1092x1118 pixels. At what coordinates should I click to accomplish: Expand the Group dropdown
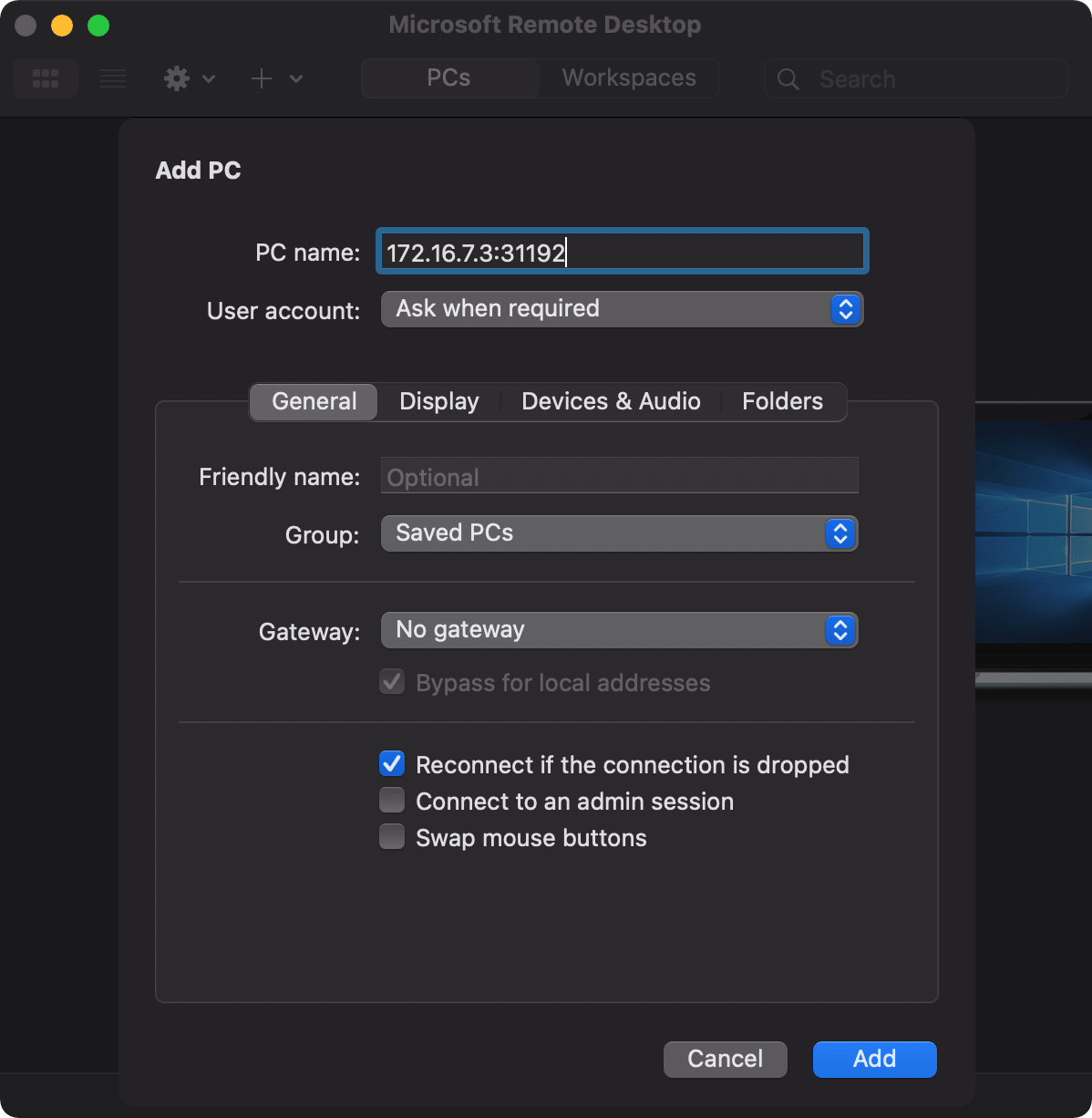point(619,533)
